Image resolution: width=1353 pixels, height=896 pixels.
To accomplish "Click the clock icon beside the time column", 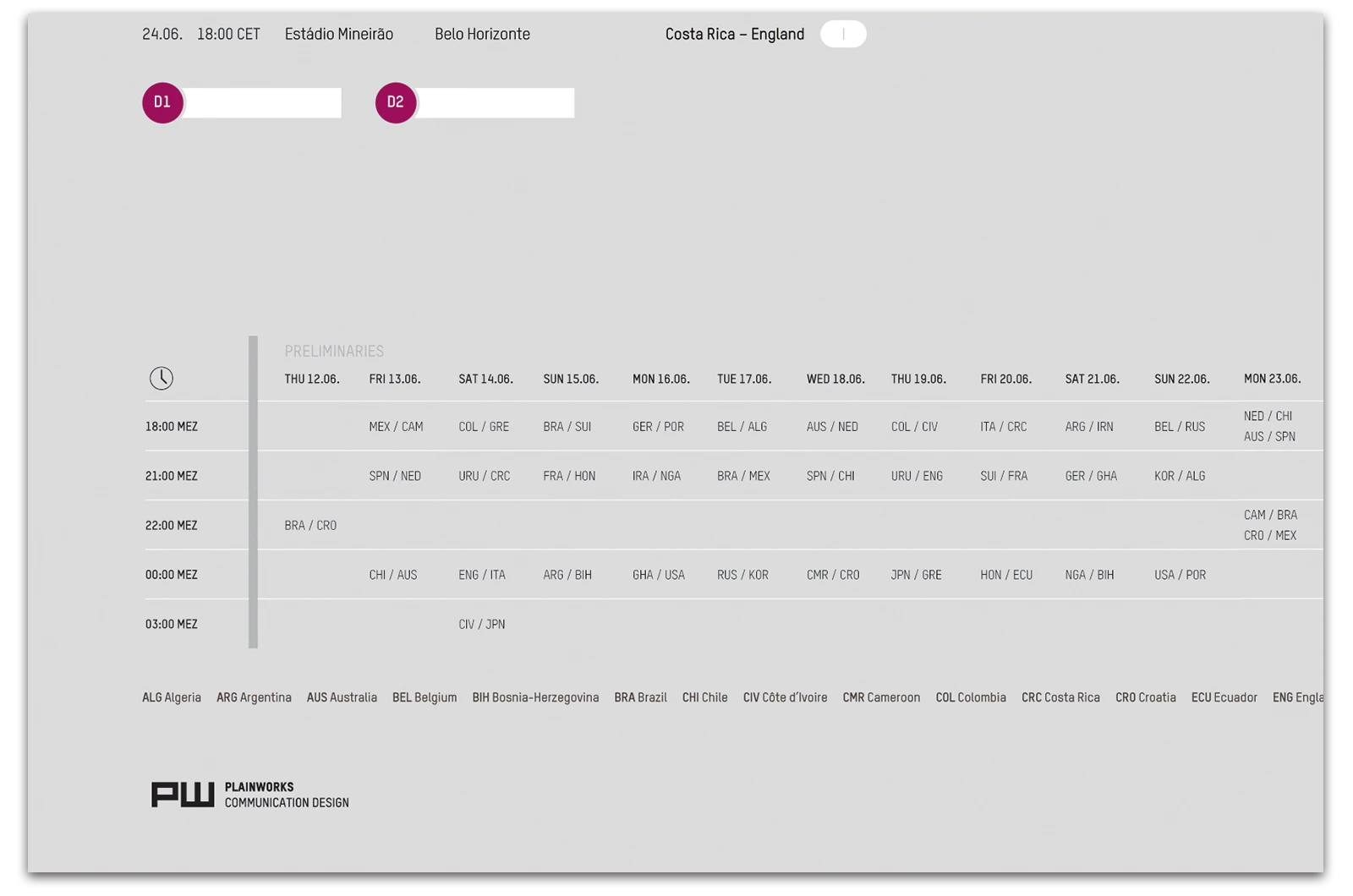I will (162, 378).
